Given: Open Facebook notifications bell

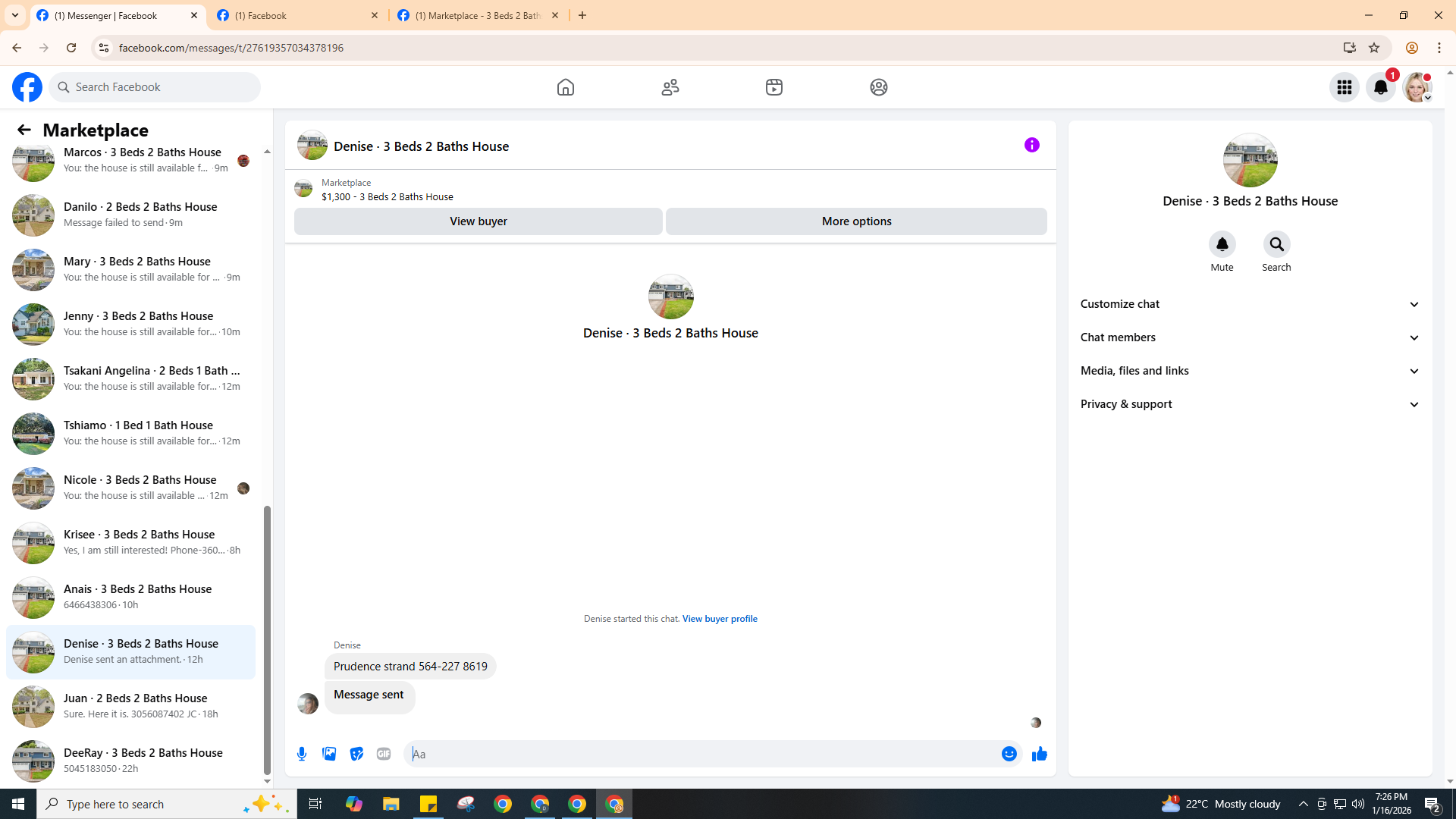Looking at the screenshot, I should [x=1380, y=87].
